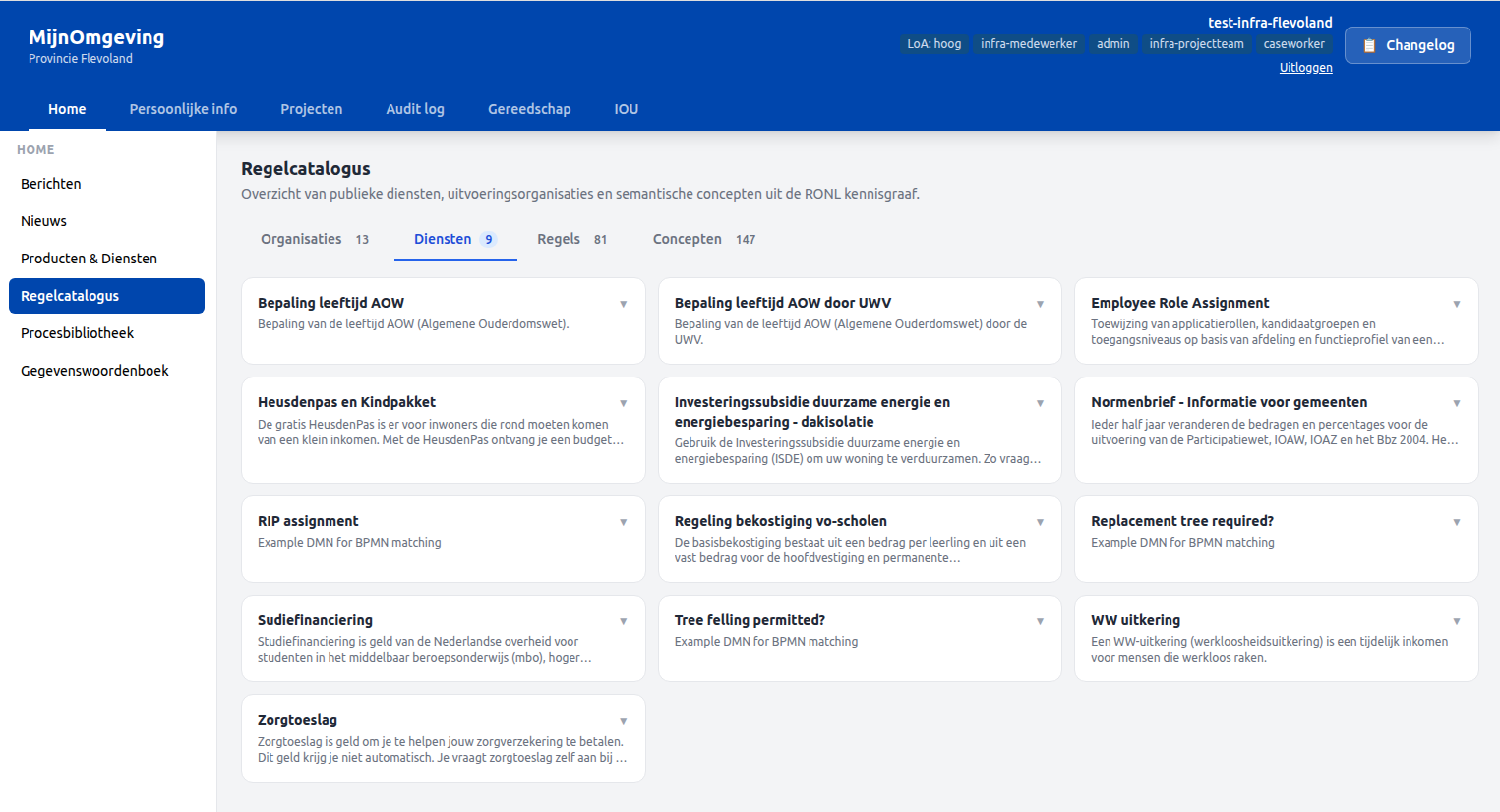The height and width of the screenshot is (812, 1500).
Task: Open Gegevenswoordenboek from the sidebar
Action: click(94, 370)
